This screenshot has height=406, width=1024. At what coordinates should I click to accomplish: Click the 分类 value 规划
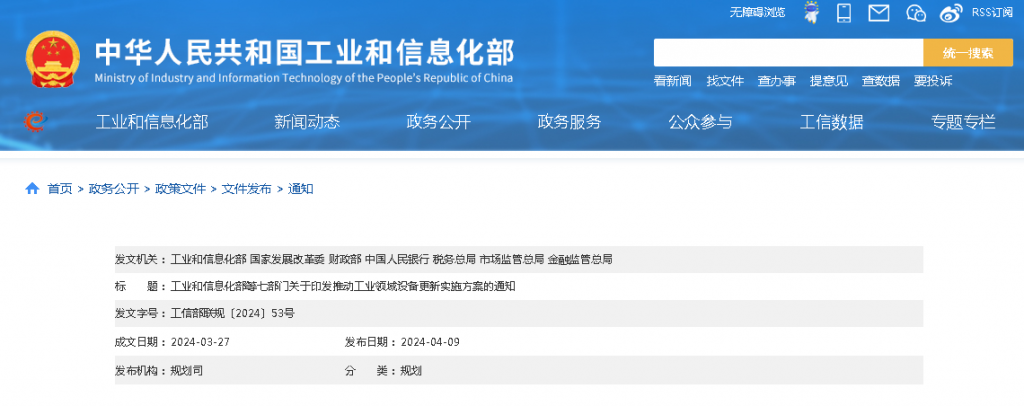point(411,371)
